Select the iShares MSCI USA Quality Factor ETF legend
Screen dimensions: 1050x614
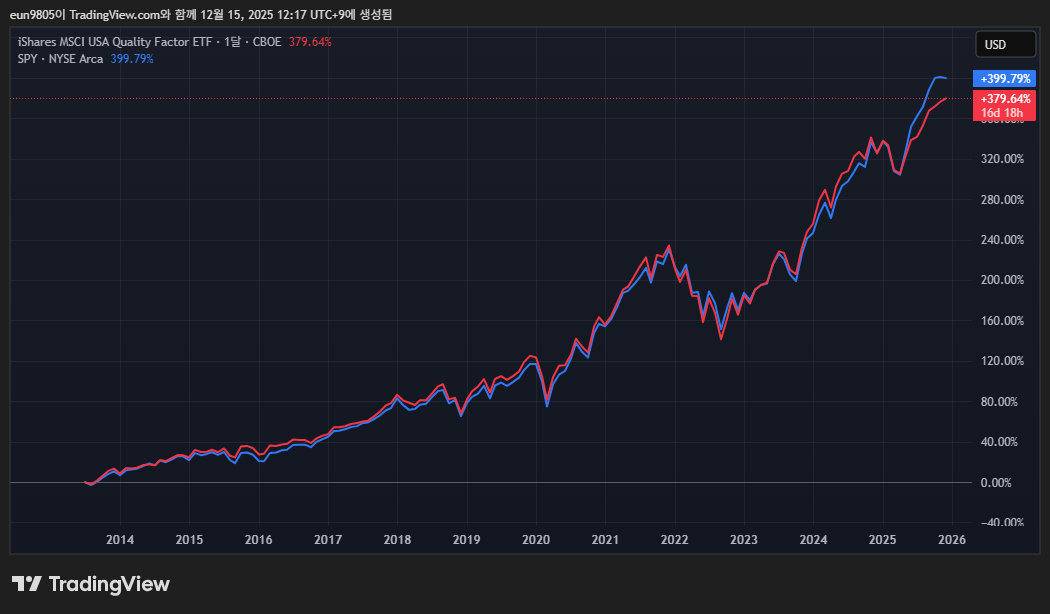[x=149, y=42]
